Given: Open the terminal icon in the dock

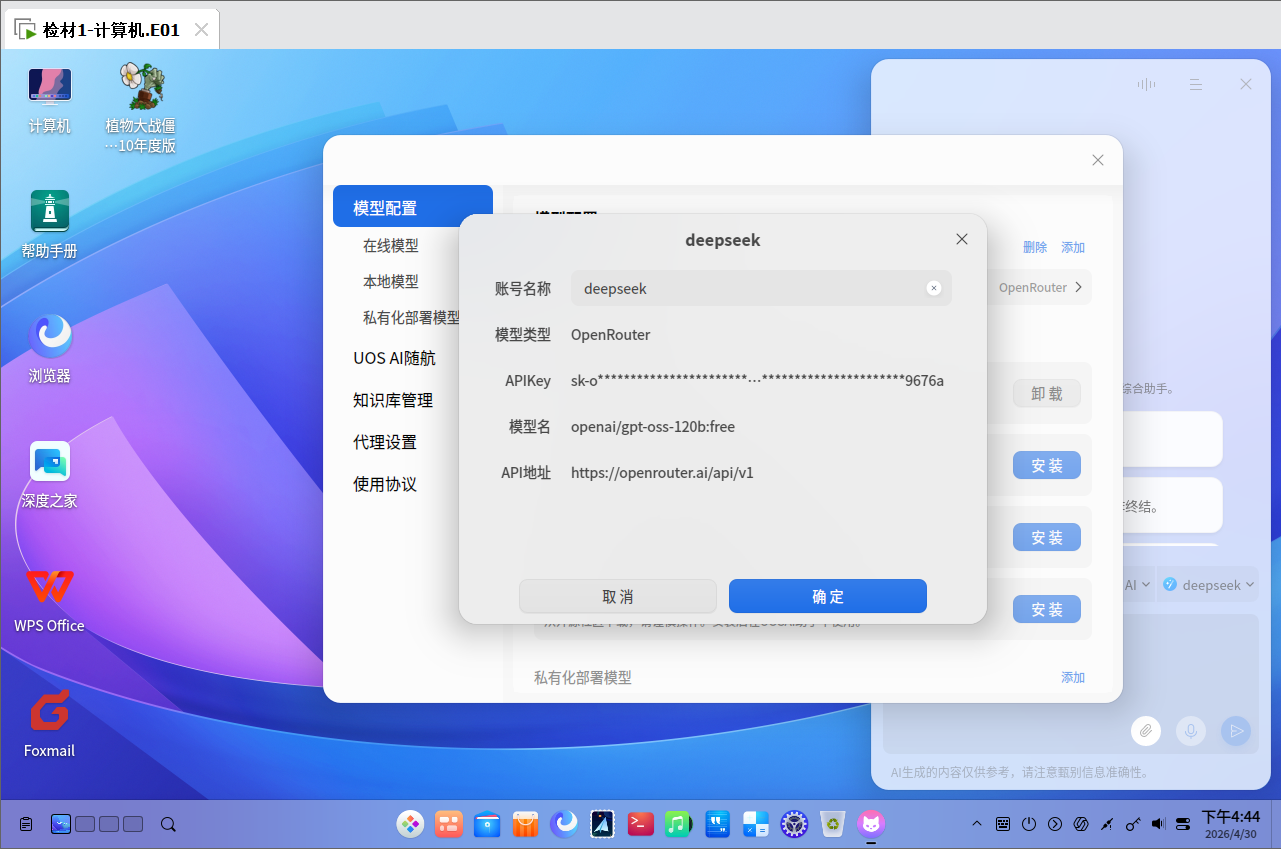Looking at the screenshot, I should pos(640,824).
